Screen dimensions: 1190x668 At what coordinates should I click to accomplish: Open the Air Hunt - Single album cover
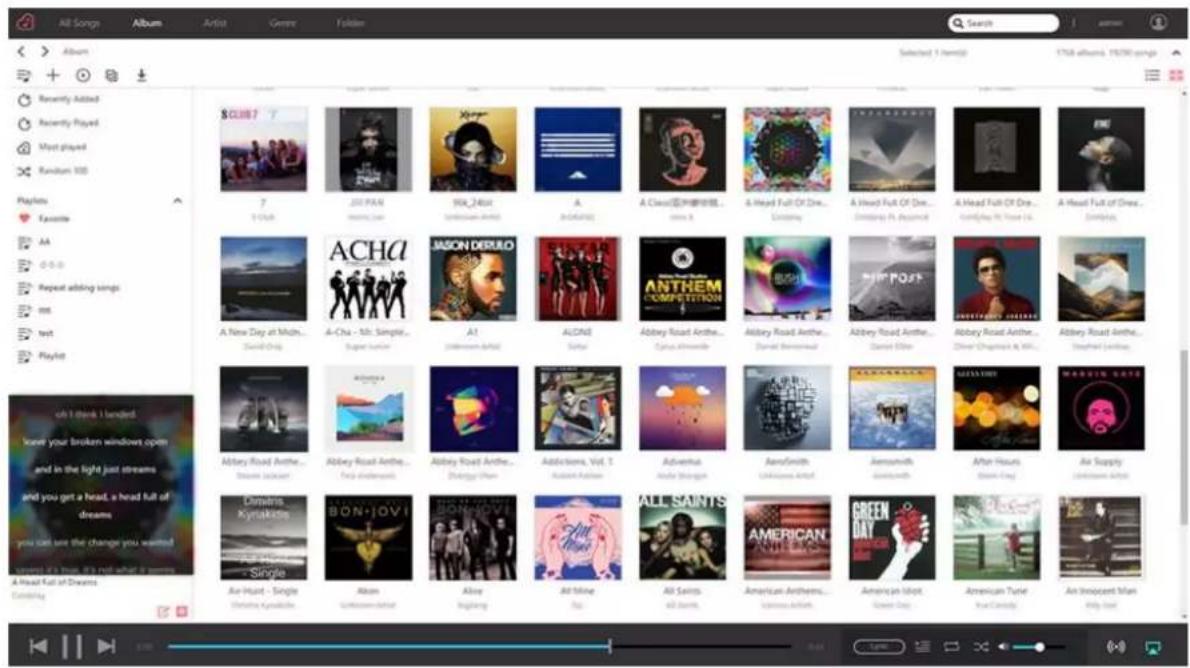coord(263,537)
